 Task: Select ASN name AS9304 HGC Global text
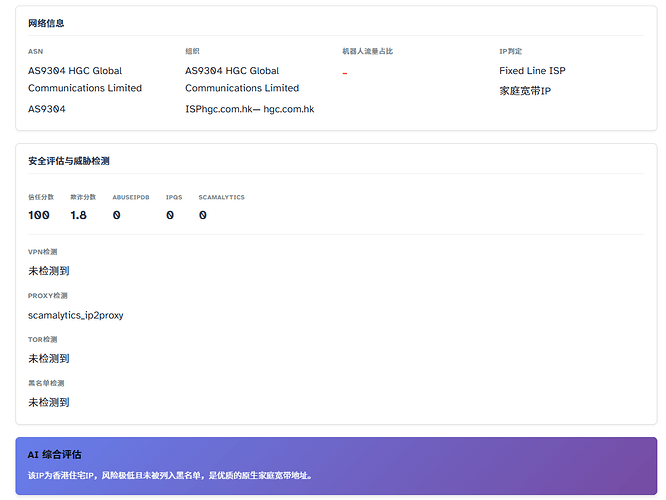pos(75,71)
